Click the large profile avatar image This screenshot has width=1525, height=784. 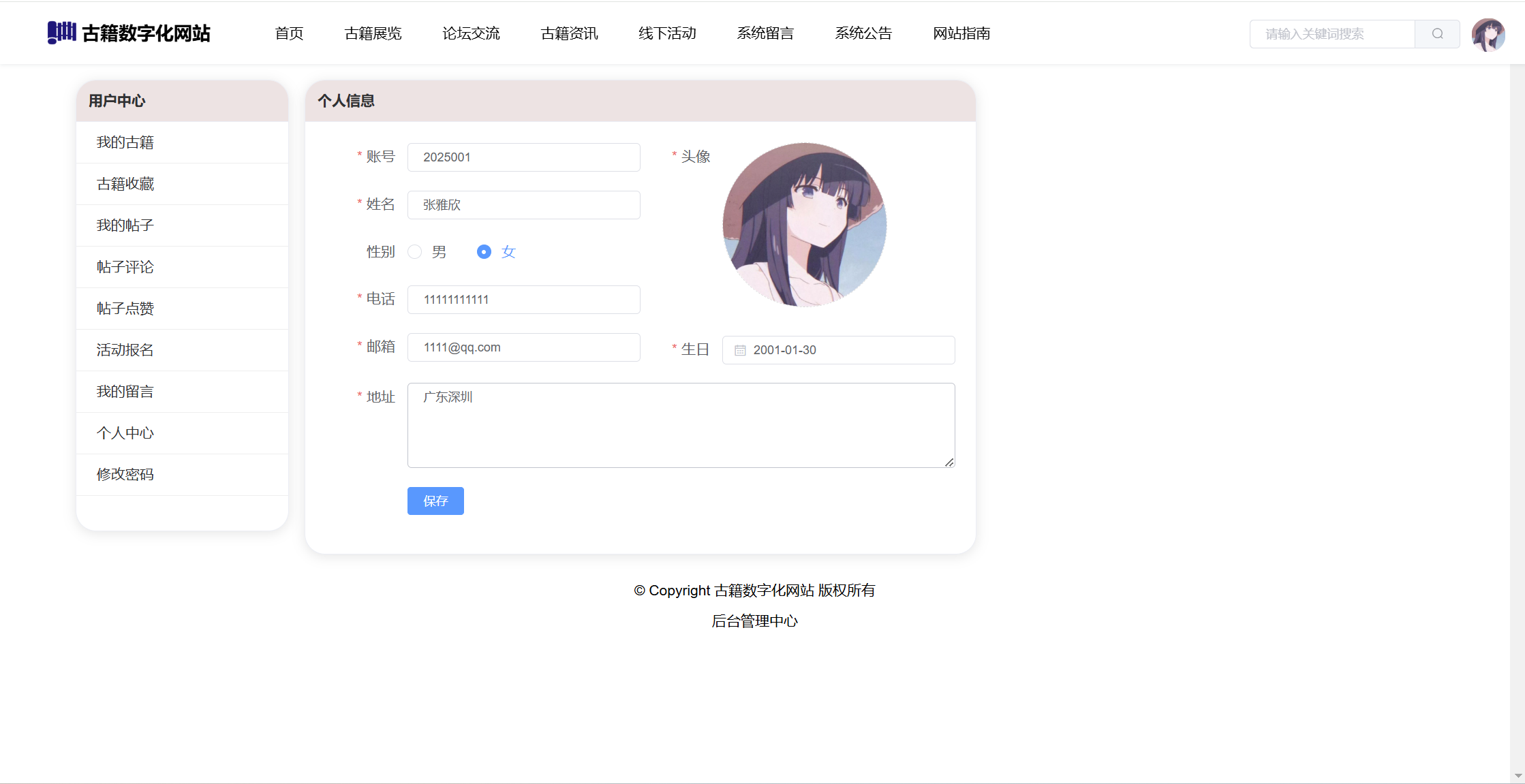(804, 225)
